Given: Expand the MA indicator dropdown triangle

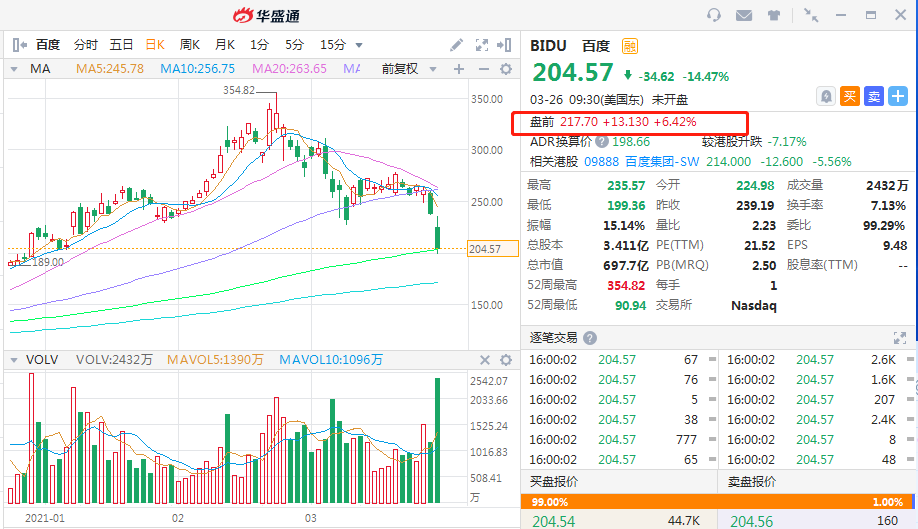Looking at the screenshot, I should pos(14,69).
